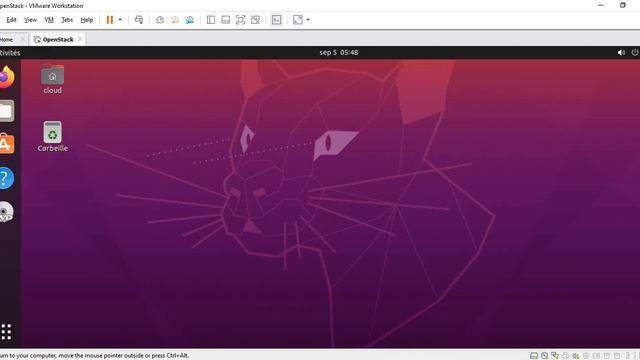Close the OpenStack tab
Image resolution: width=640 pixels, height=360 pixels.
[x=80, y=39]
